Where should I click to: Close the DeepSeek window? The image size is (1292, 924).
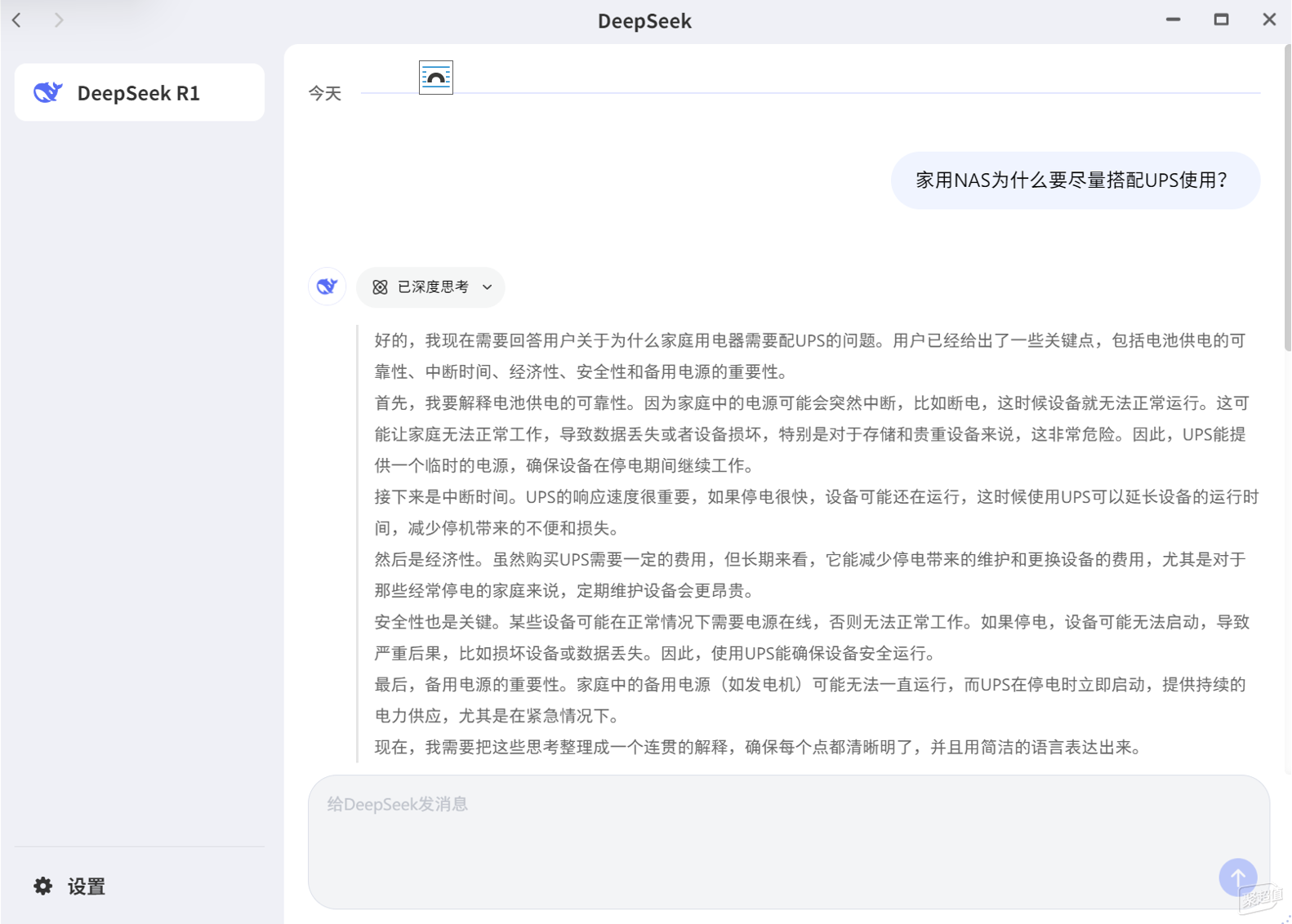(x=1269, y=20)
